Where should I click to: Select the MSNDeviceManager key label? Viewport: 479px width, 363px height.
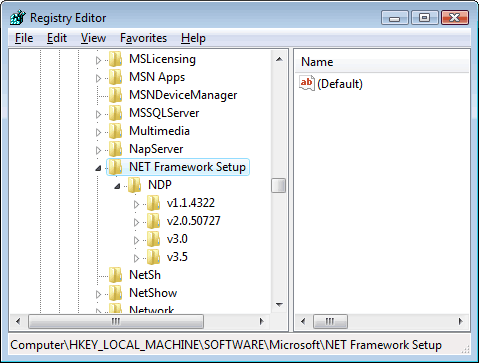coord(183,95)
